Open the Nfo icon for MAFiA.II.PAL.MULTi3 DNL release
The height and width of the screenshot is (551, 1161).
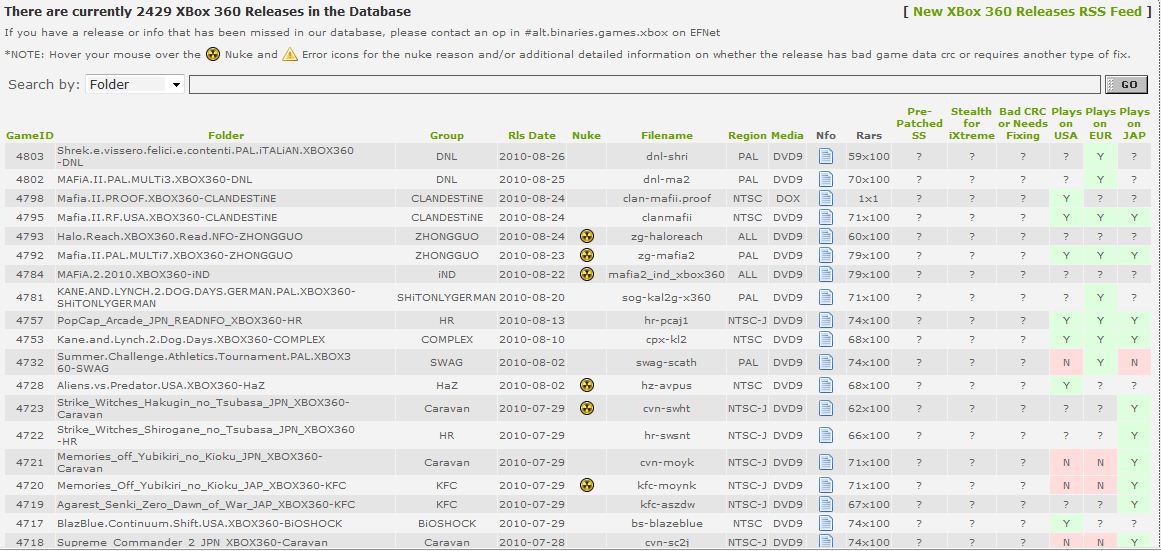(x=826, y=179)
